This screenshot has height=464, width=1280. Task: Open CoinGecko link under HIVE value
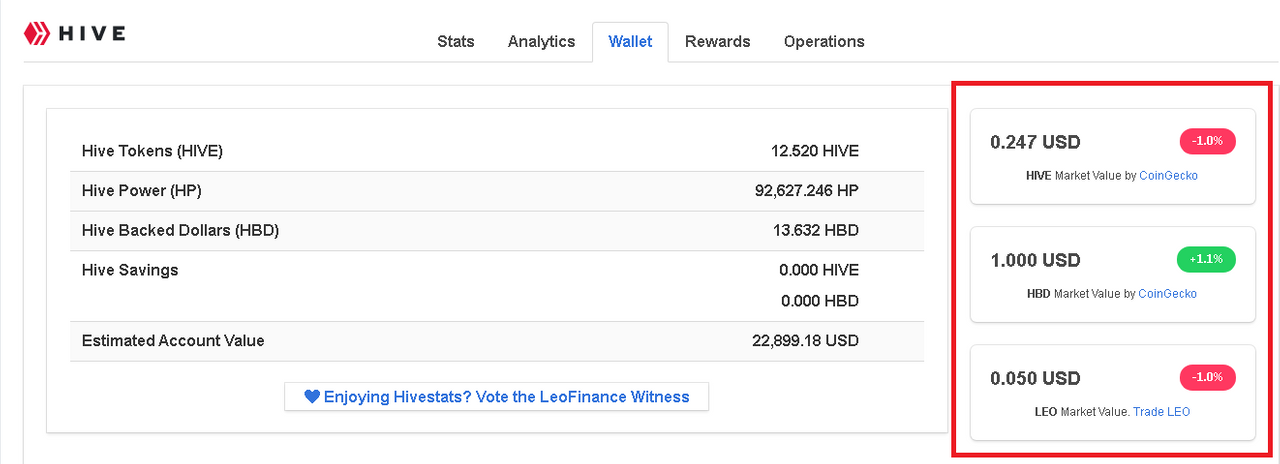click(x=1168, y=175)
